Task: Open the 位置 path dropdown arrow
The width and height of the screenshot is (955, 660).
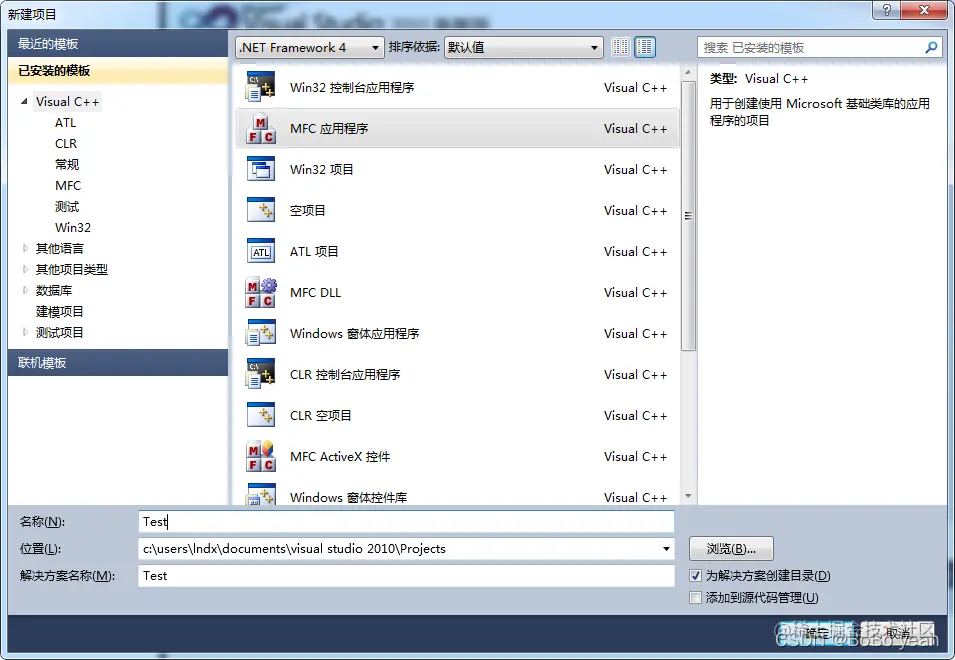Action: pos(666,549)
